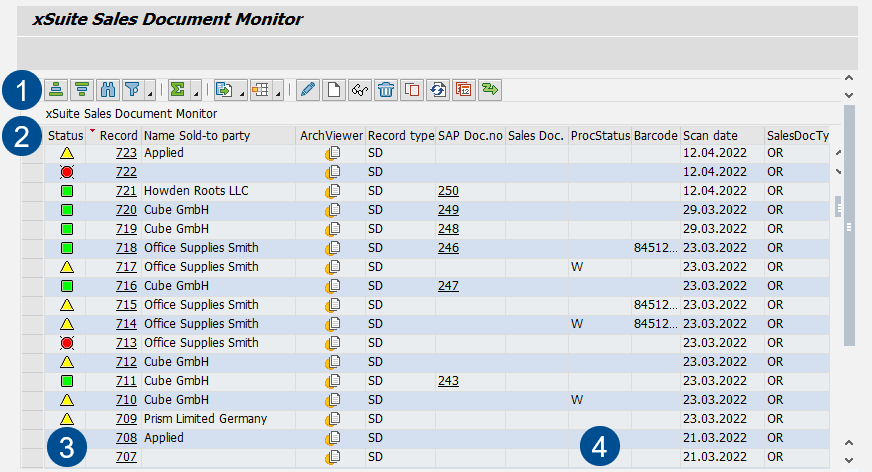Open SAP document 246
The image size is (872, 472).
click(x=448, y=248)
